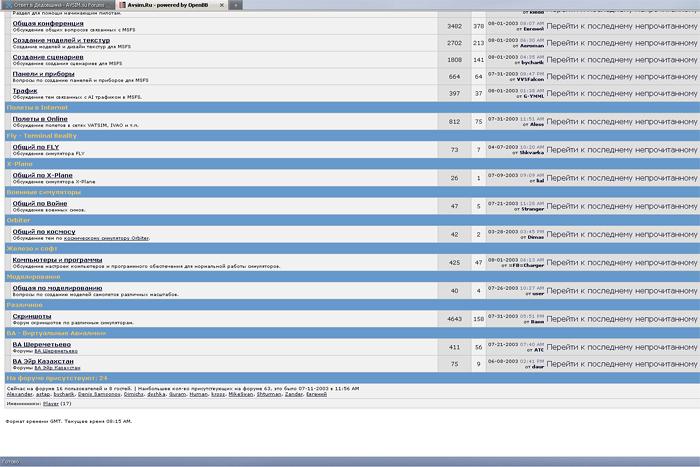This screenshot has width=700, height=467.
Task: Follow the small ВА Эйр Казахстан description link
Action: click(x=57, y=368)
